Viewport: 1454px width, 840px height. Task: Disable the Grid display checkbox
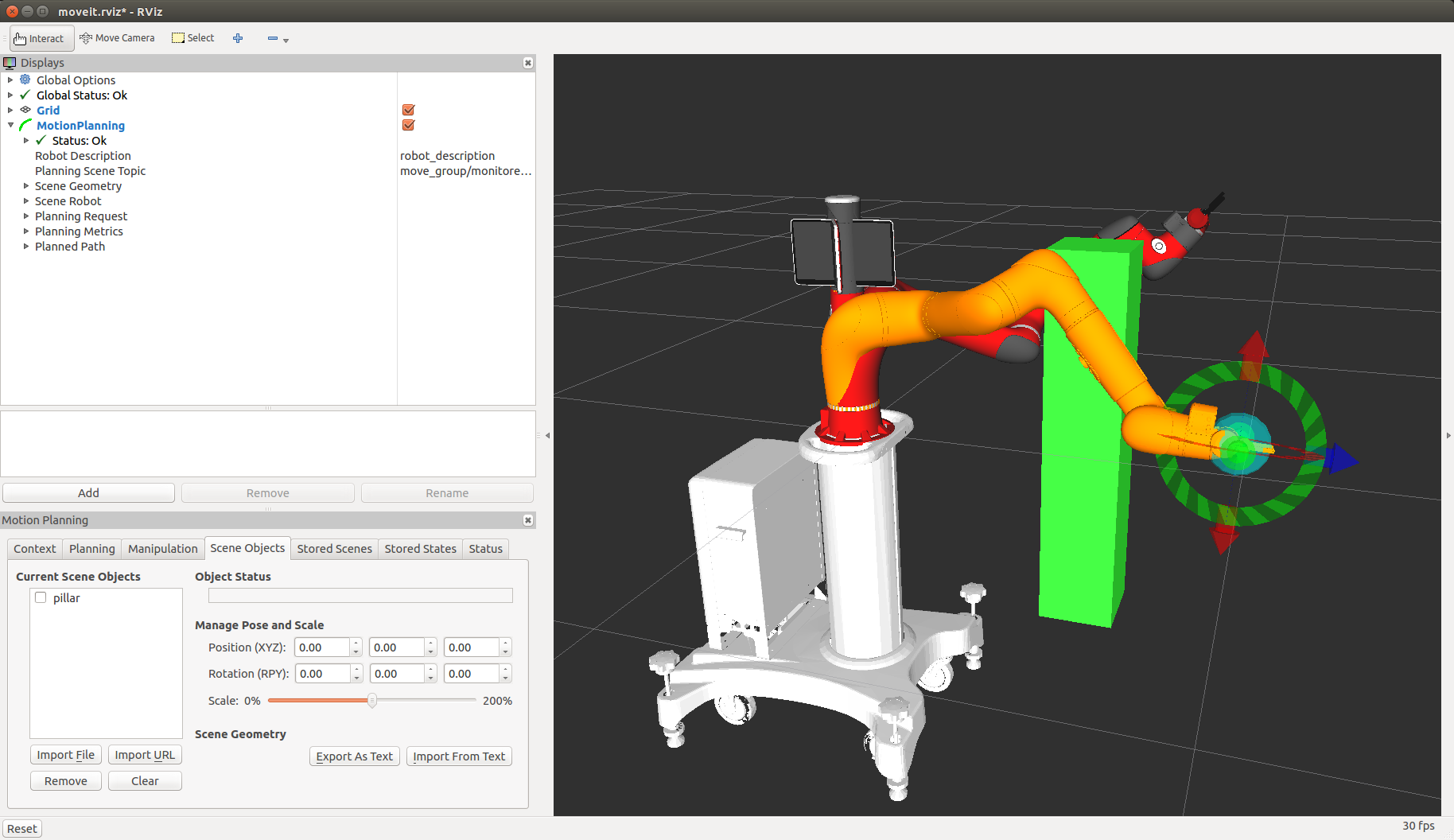409,110
